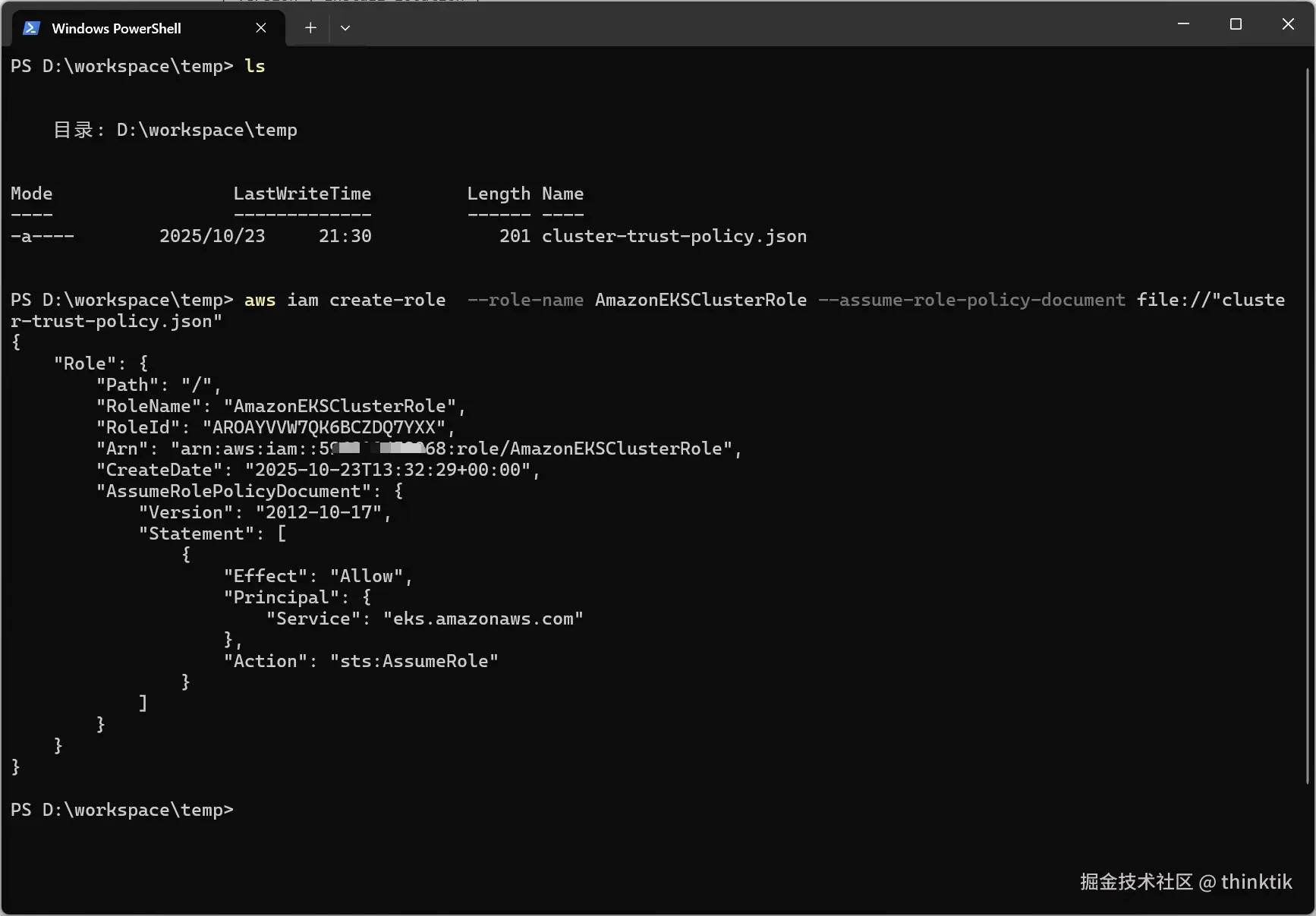Click the CreateDate timestamp value
This screenshot has width=1316, height=916.
(387, 471)
